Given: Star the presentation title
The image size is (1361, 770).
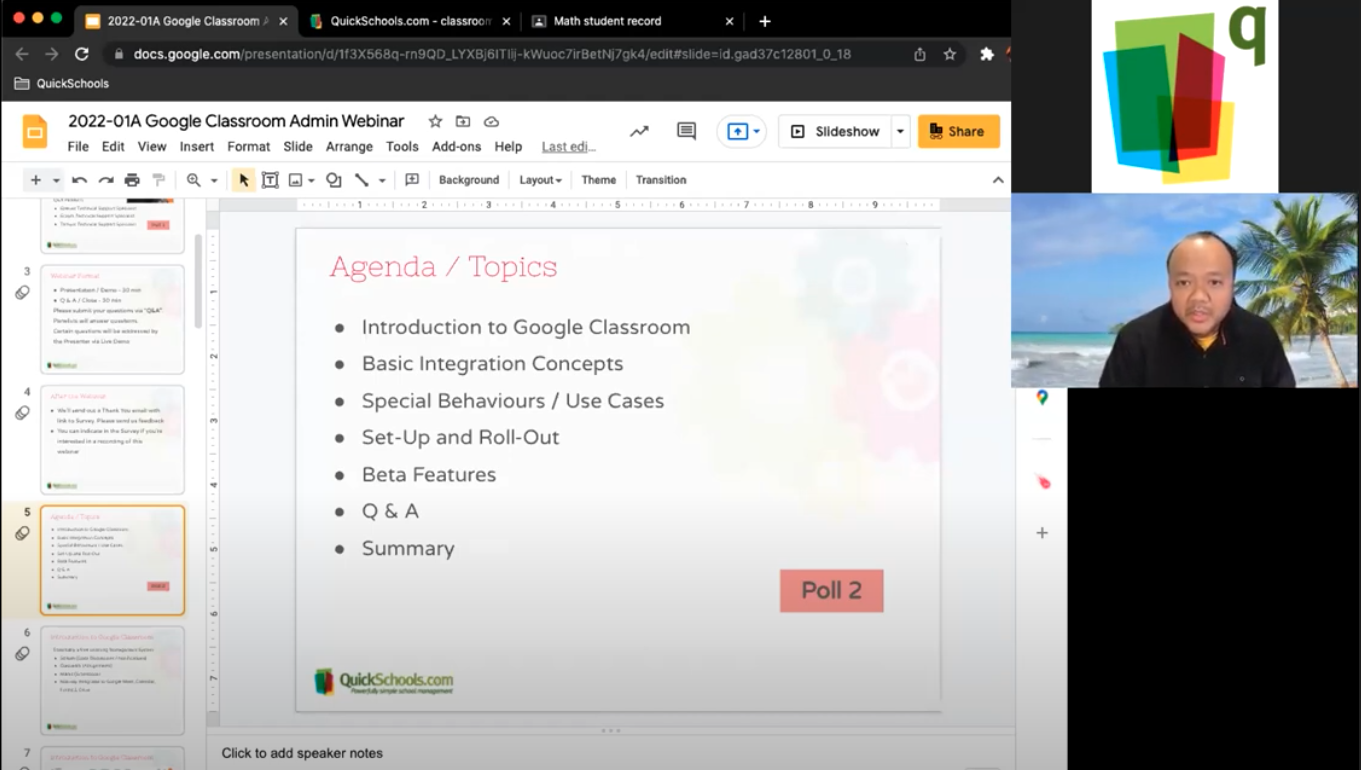Looking at the screenshot, I should coord(435,121).
